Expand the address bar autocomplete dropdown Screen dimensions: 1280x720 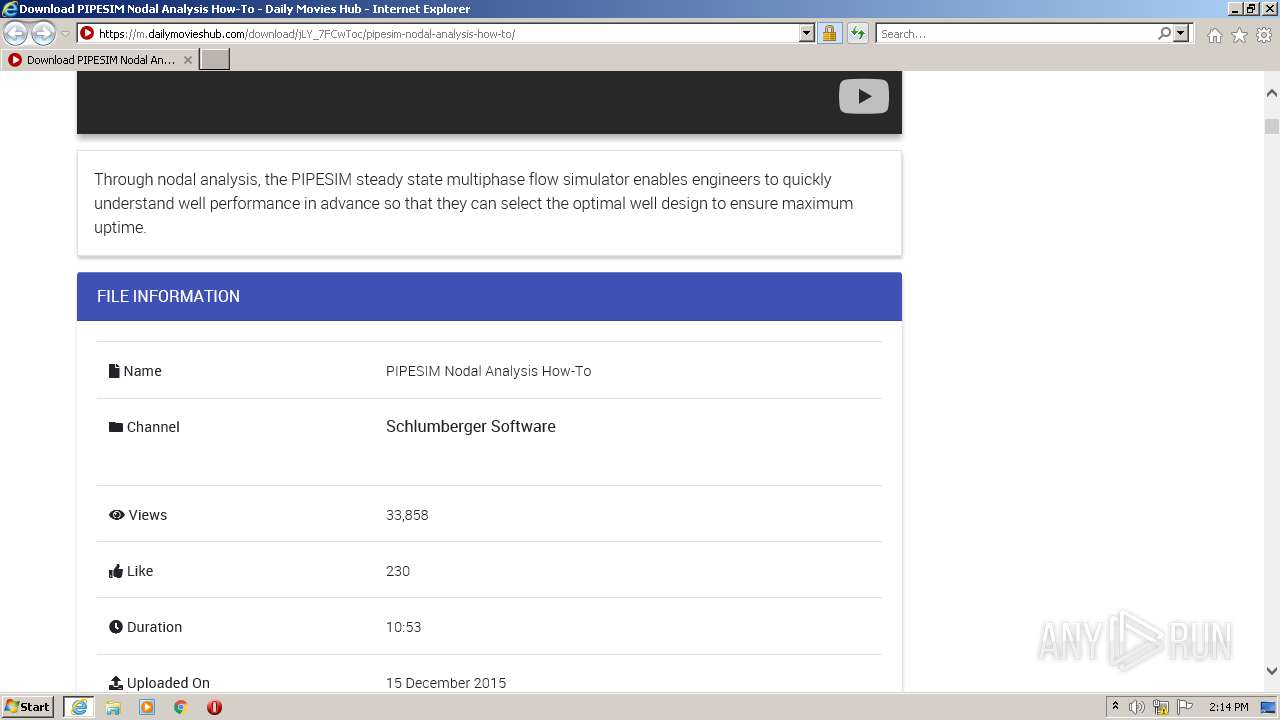(806, 33)
